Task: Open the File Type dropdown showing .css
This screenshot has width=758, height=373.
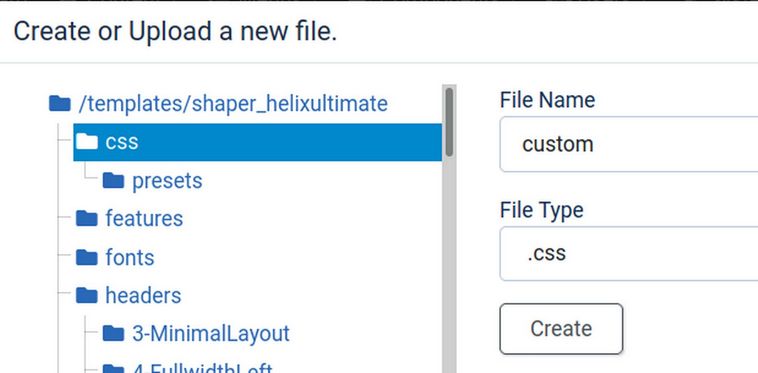Action: coord(629,254)
